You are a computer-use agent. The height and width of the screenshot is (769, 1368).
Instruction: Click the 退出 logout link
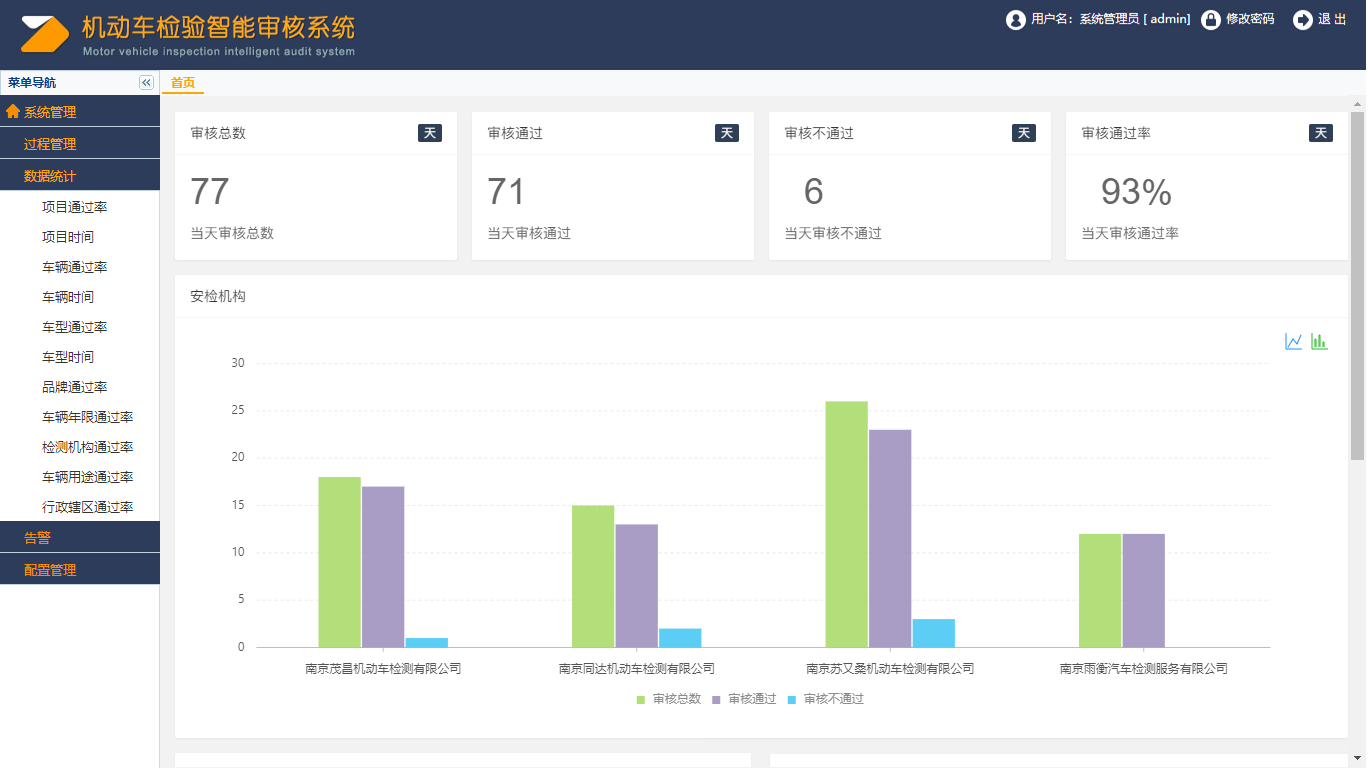1332,19
